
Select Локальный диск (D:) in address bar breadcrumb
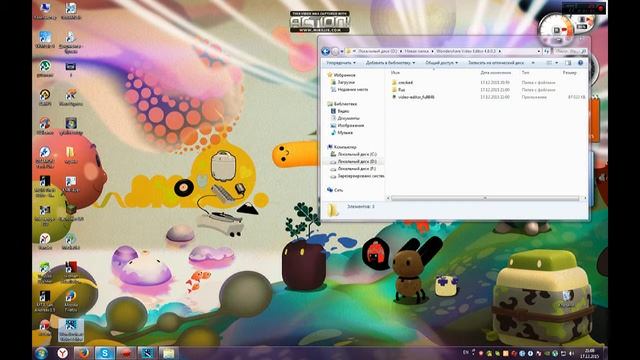coord(377,51)
